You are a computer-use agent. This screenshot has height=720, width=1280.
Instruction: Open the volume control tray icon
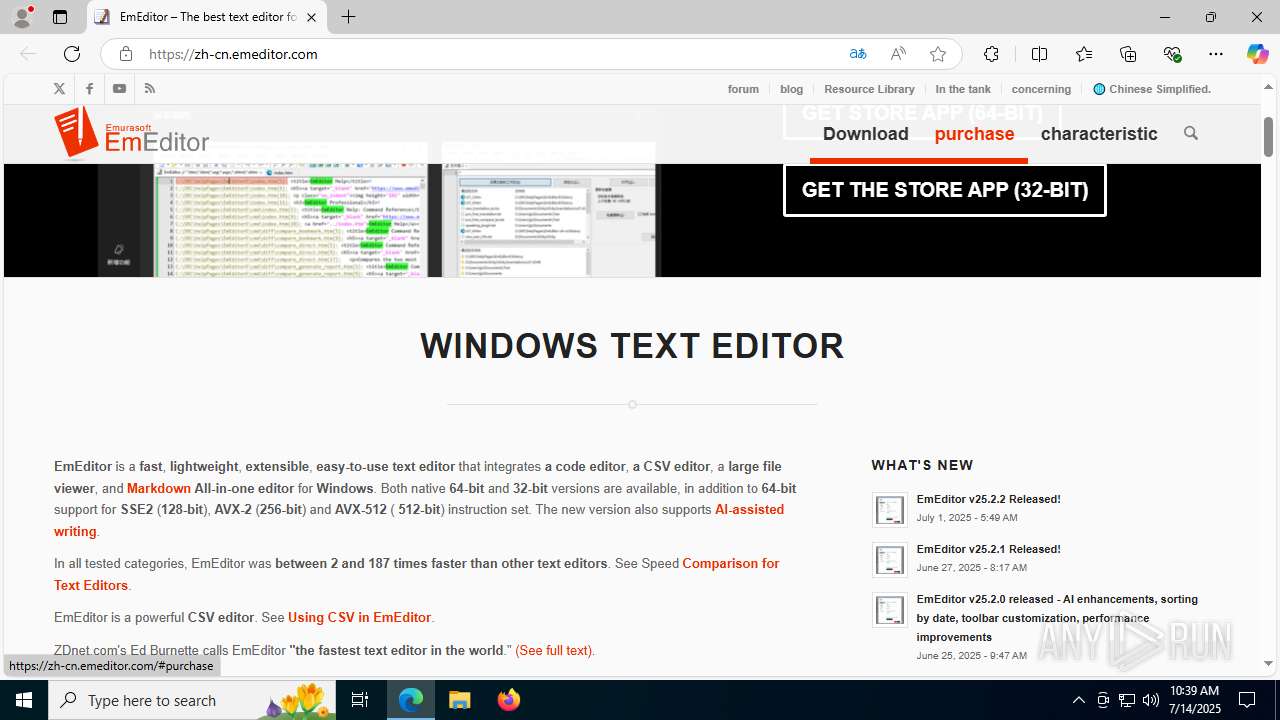click(1151, 700)
